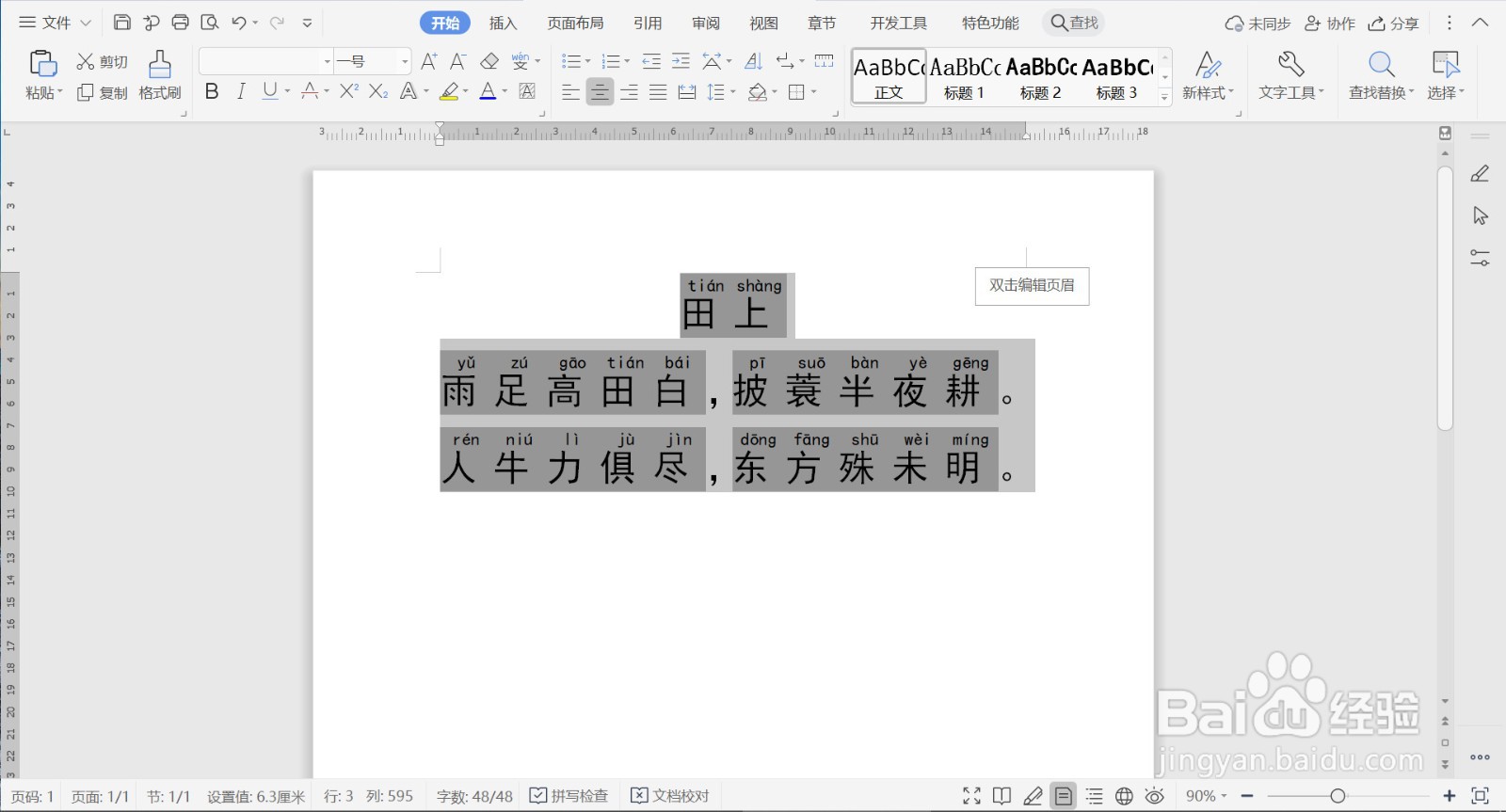The height and width of the screenshot is (812, 1506).
Task: Open the File (文件) menu dropdown
Action: pos(55,23)
